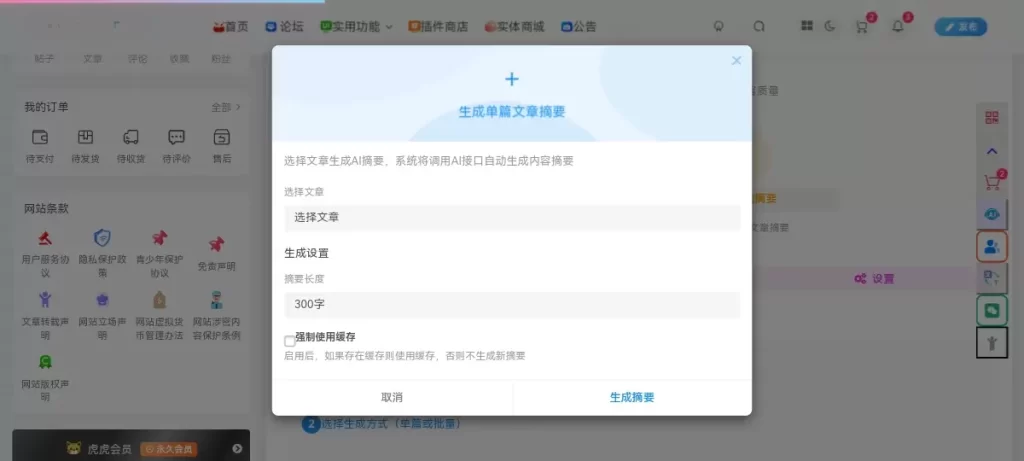
Task: Go to 首页 in the top navigation
Action: coord(230,27)
